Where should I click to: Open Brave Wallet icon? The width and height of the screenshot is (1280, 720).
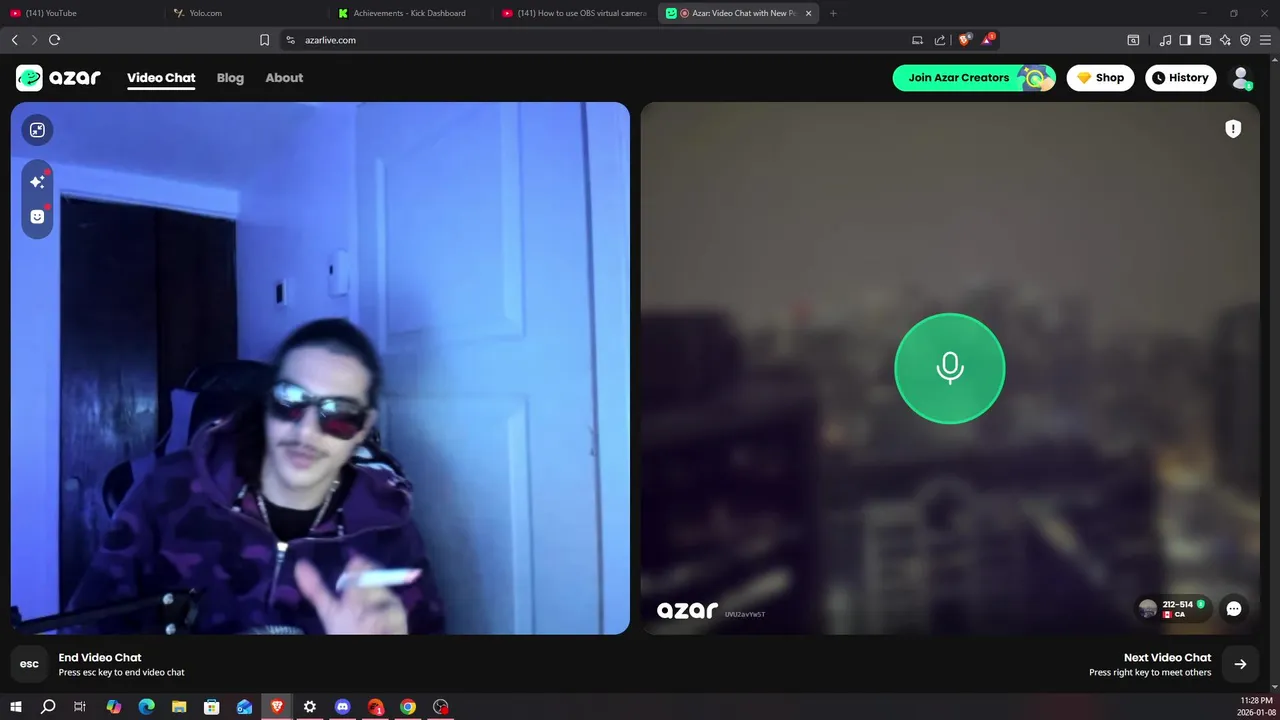tap(1205, 40)
